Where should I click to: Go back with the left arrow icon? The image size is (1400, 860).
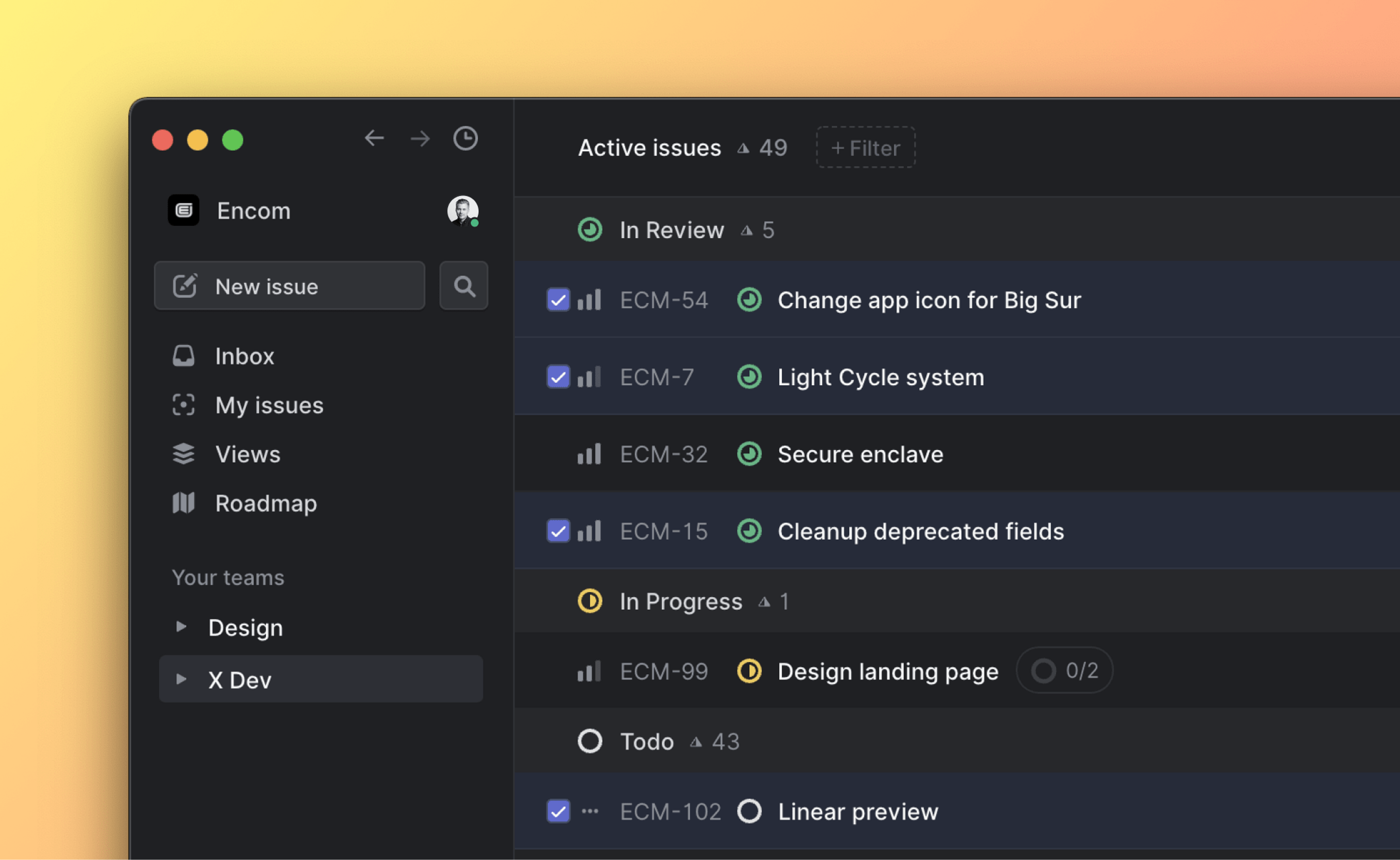(x=374, y=138)
